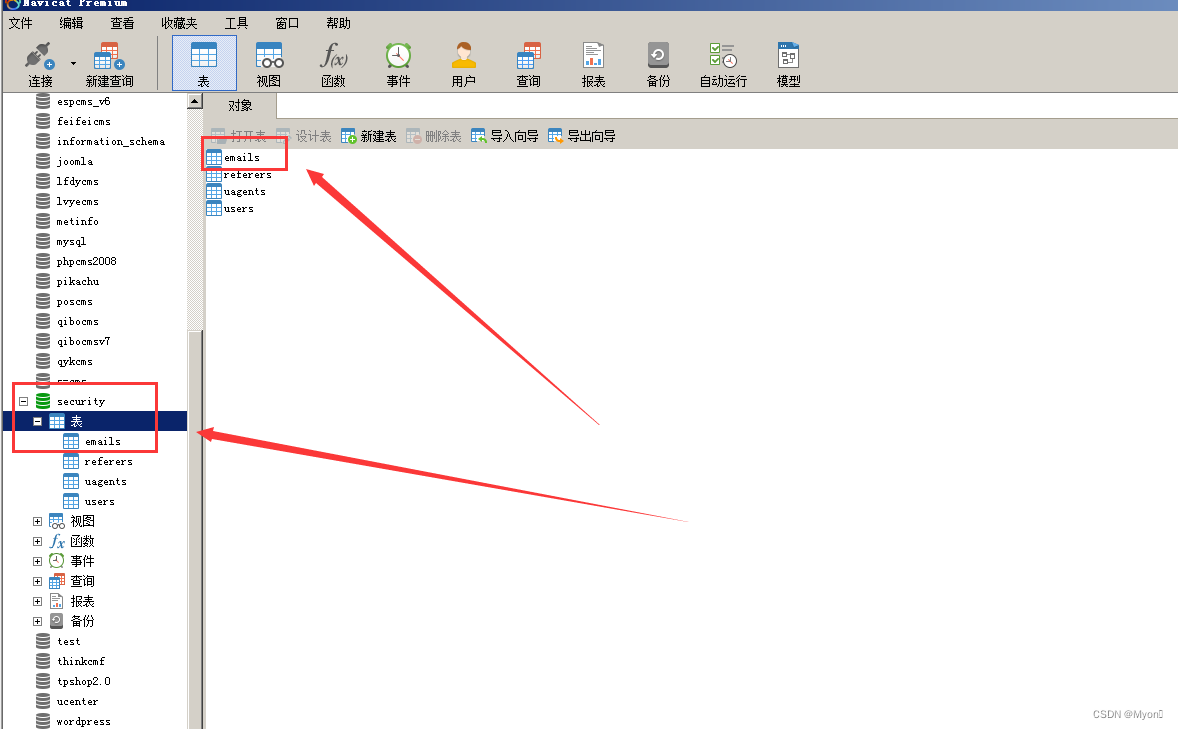Open the 窗口 menu
The image size is (1178, 729).
point(287,23)
